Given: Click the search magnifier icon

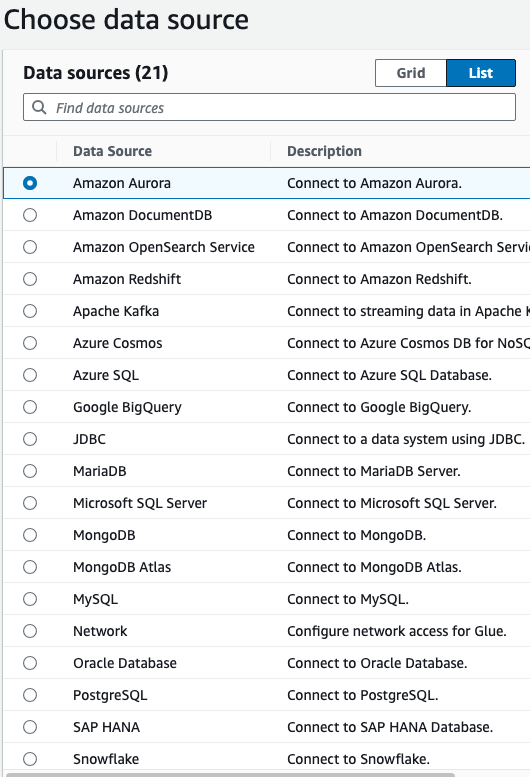Looking at the screenshot, I should click(x=39, y=107).
